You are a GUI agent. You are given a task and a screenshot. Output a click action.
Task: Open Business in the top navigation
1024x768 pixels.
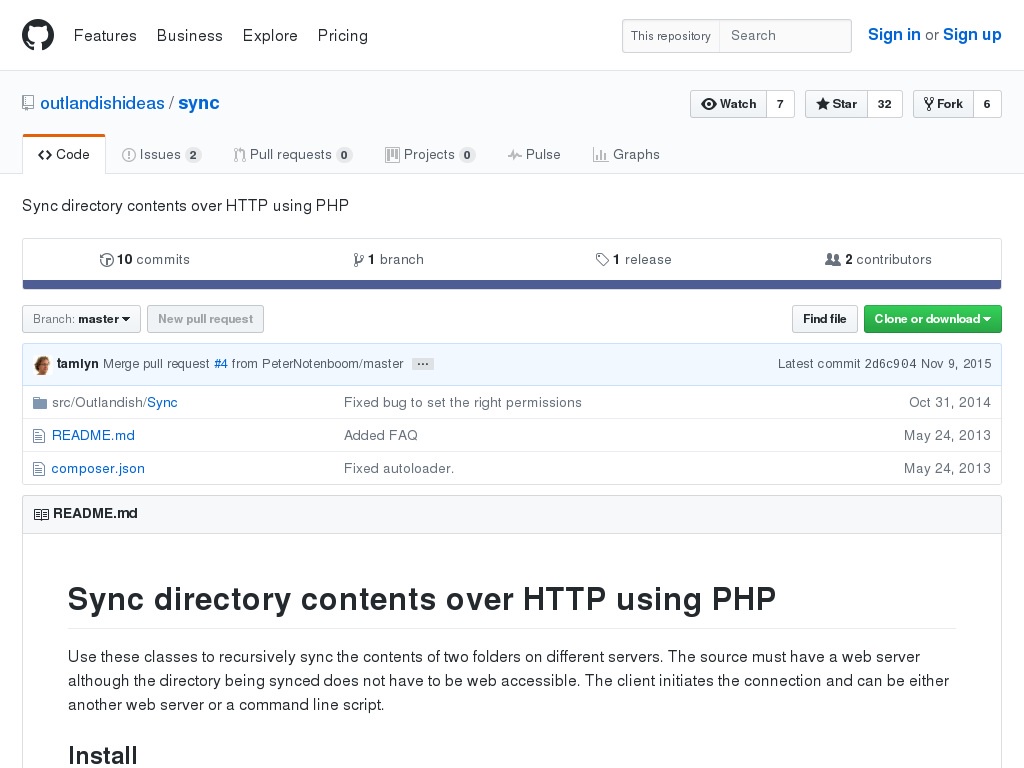point(189,35)
